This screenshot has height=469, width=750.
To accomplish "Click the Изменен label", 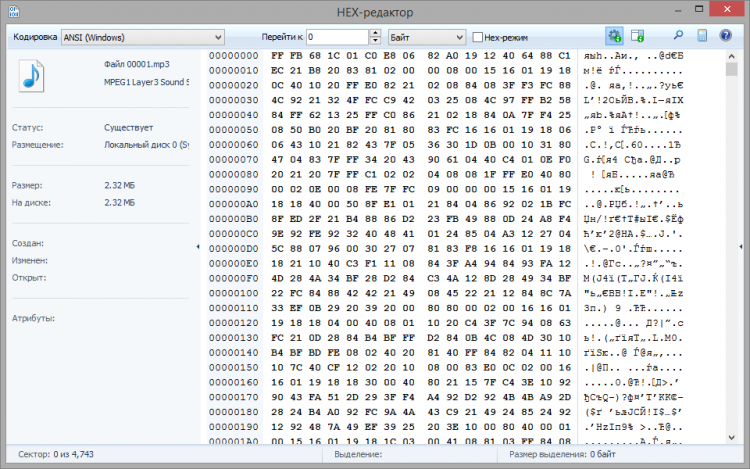I will 30,261.
